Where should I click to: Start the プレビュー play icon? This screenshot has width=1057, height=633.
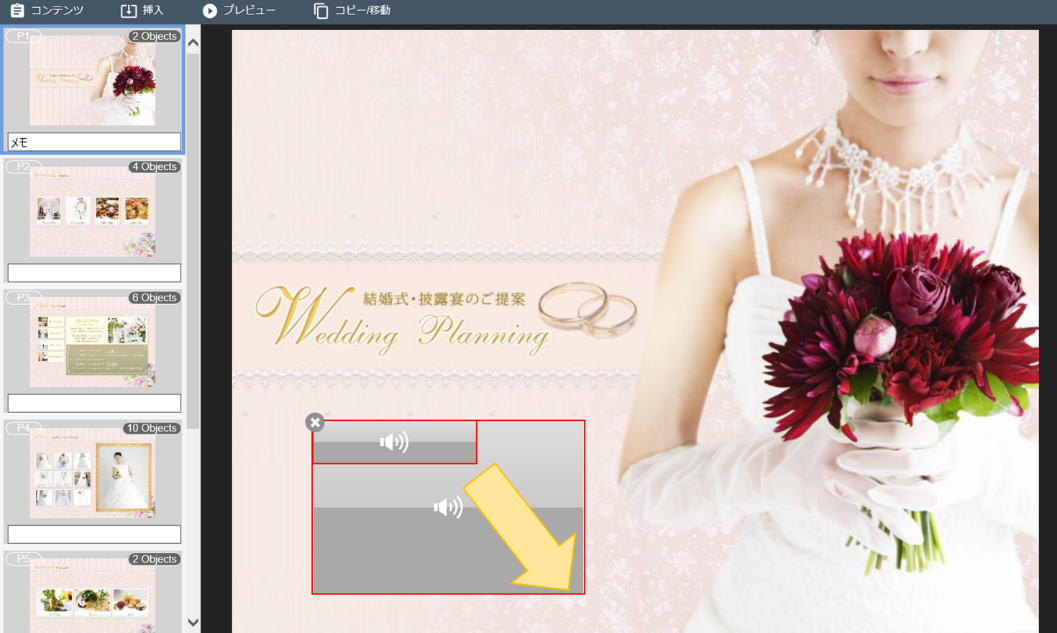tap(209, 11)
